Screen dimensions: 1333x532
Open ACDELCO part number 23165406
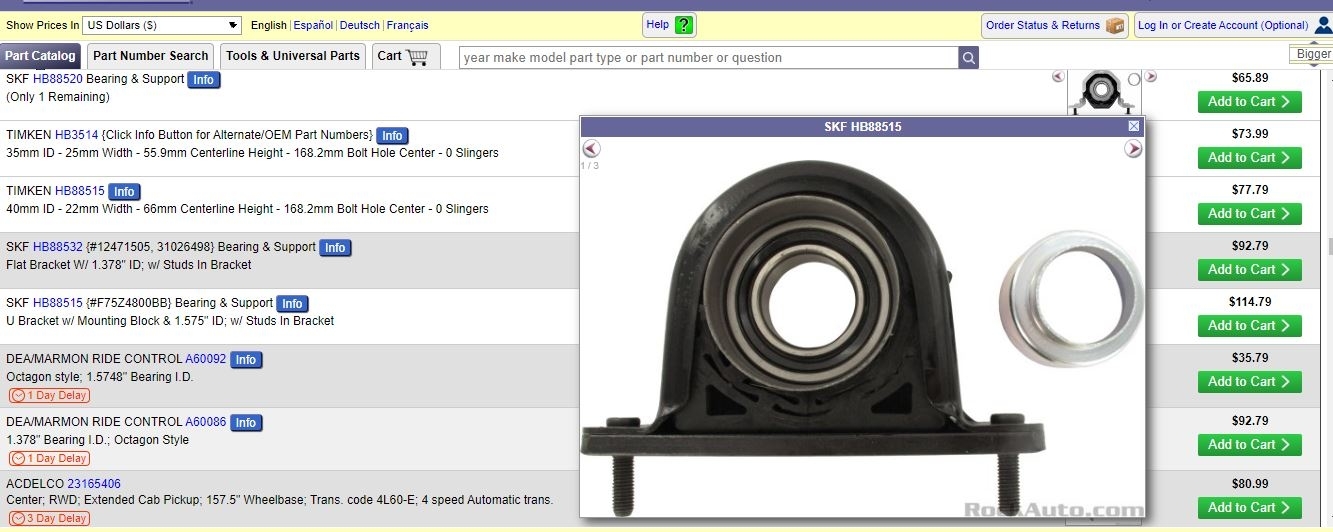click(x=94, y=484)
